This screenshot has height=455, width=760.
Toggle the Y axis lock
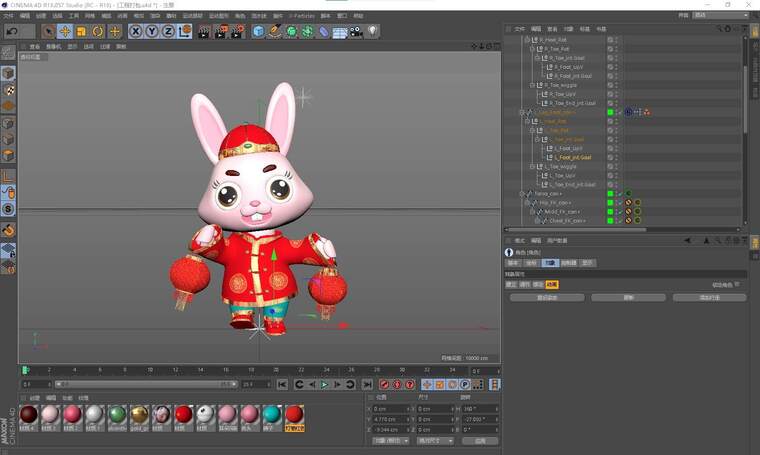coord(152,31)
